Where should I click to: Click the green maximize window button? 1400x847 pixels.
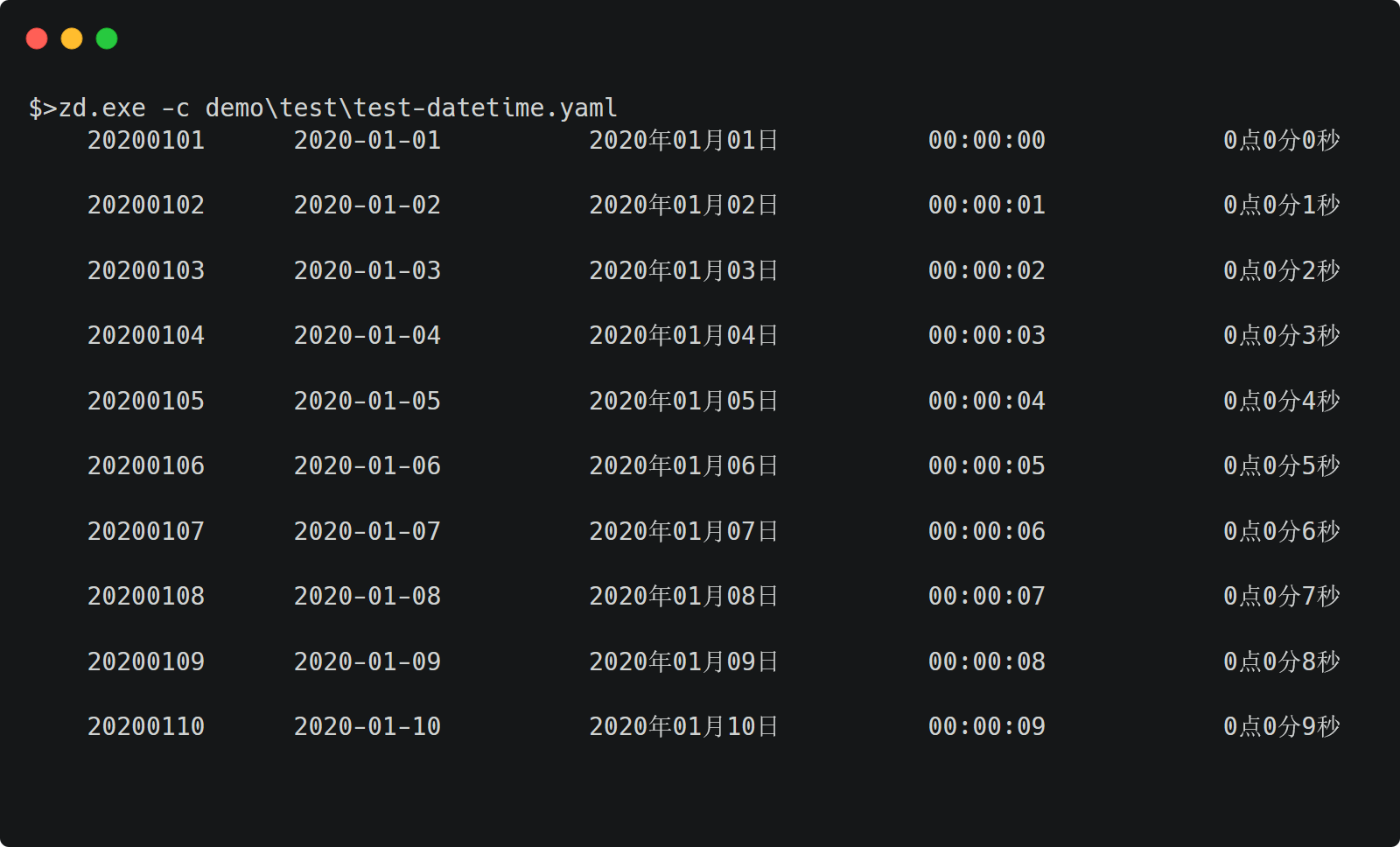pyautogui.click(x=107, y=38)
